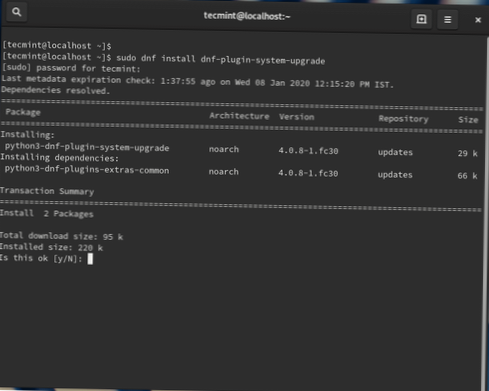Click the Size column header

(468, 120)
